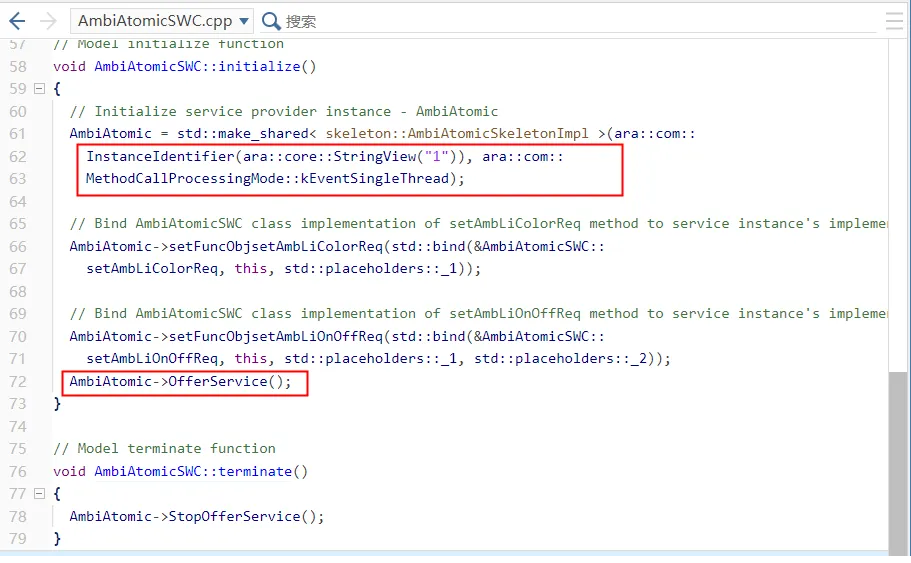Click 'setAmbLiColorReq,' on line 67
This screenshot has height=563, width=911.
point(156,268)
